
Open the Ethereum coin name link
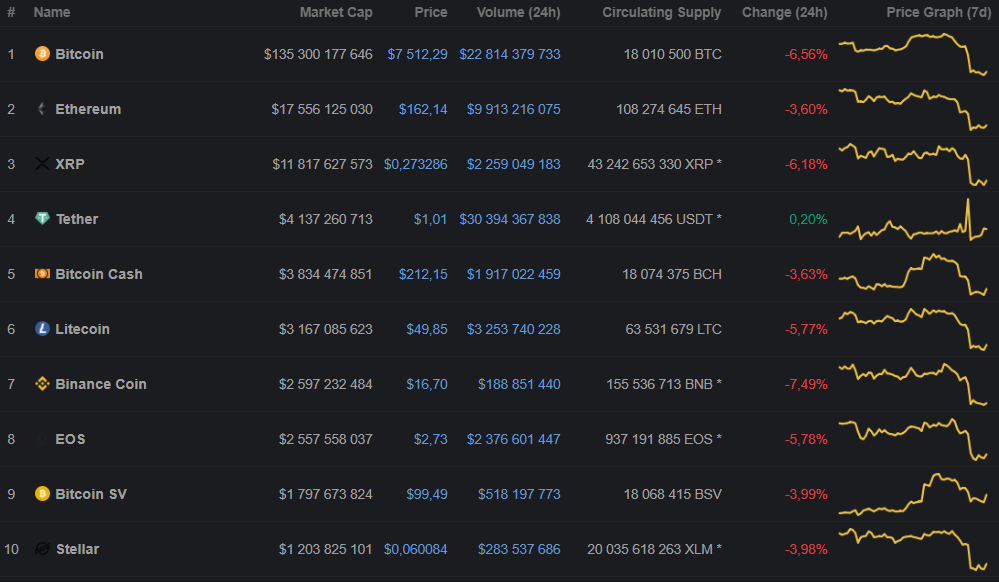tap(88, 109)
